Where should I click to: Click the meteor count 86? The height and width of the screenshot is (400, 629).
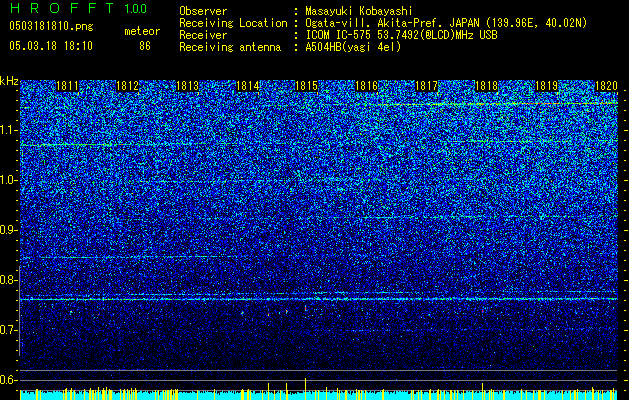point(145,46)
